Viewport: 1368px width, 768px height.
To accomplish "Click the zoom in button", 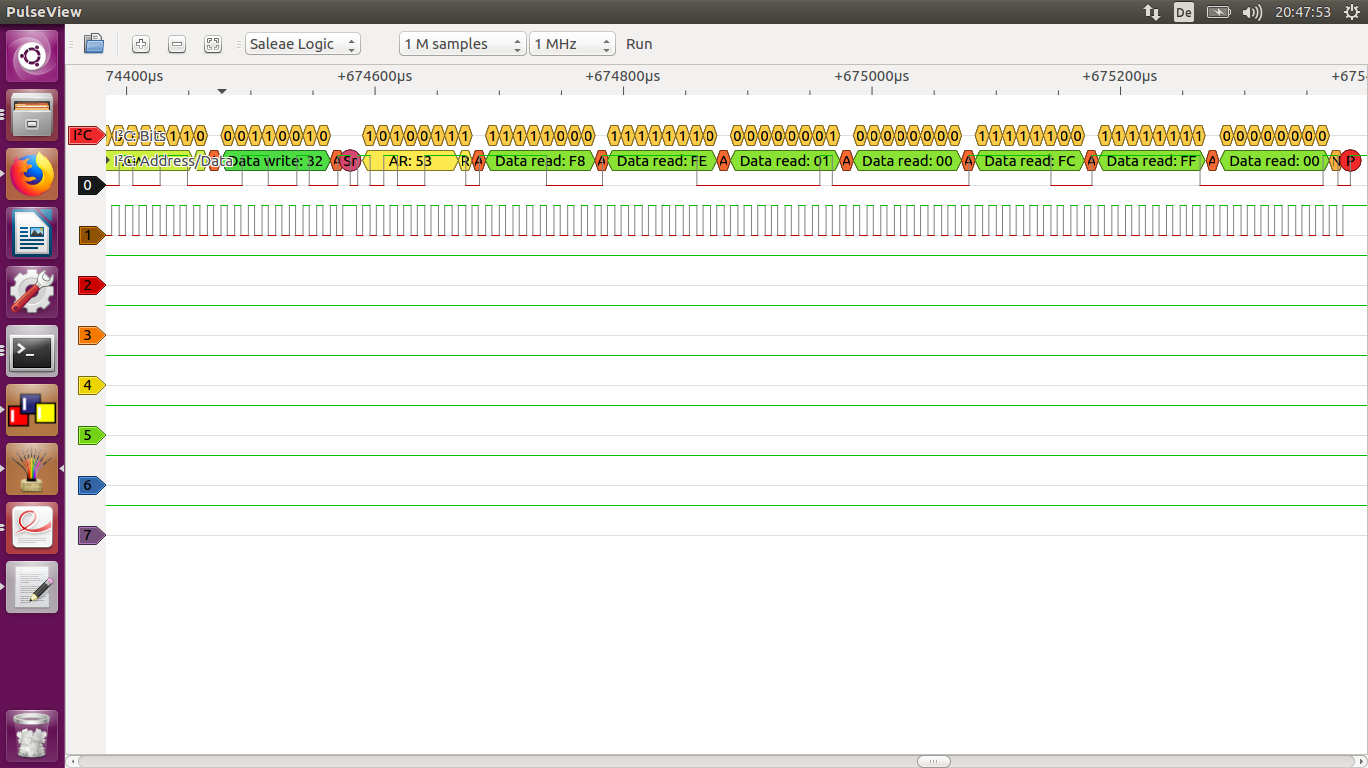I will 141,44.
